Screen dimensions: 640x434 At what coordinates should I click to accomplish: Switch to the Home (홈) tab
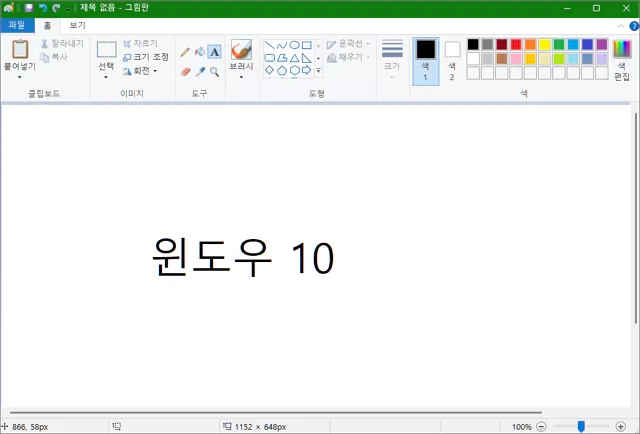coord(47,25)
